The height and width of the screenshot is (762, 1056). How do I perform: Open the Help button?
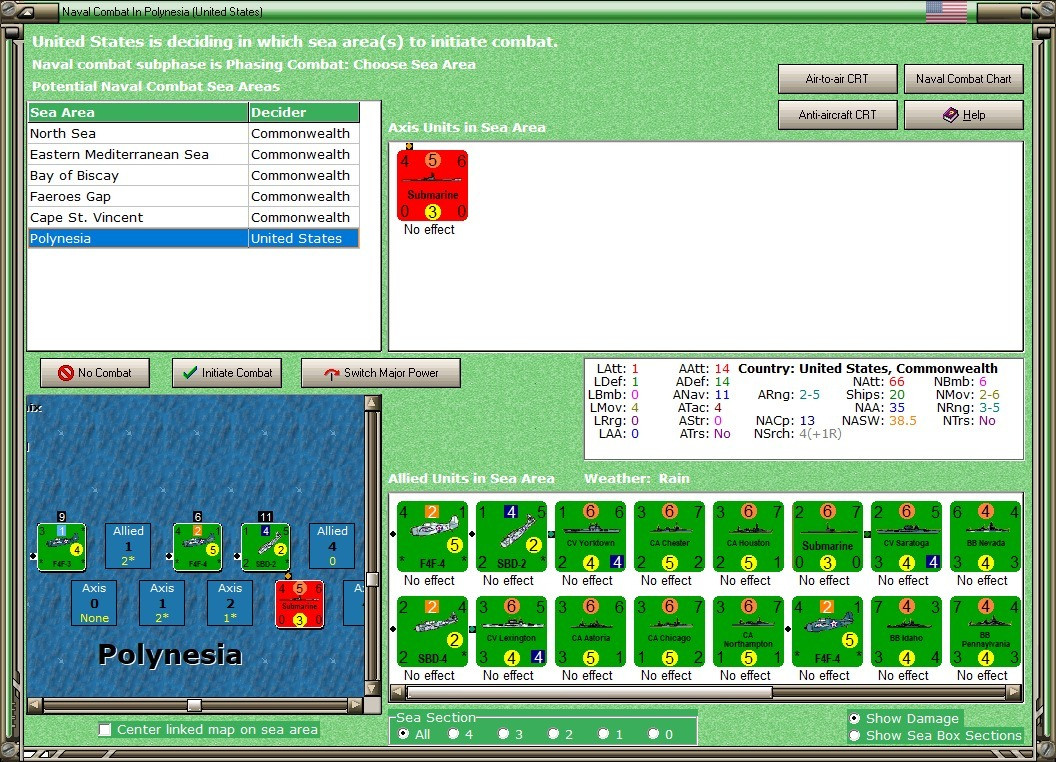(x=964, y=115)
